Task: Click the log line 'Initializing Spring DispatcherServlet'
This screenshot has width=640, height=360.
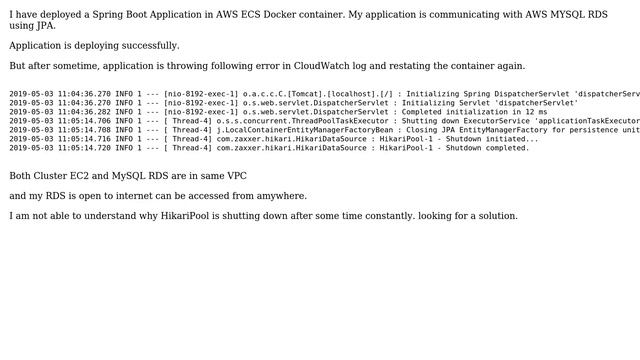Action: tap(324, 94)
